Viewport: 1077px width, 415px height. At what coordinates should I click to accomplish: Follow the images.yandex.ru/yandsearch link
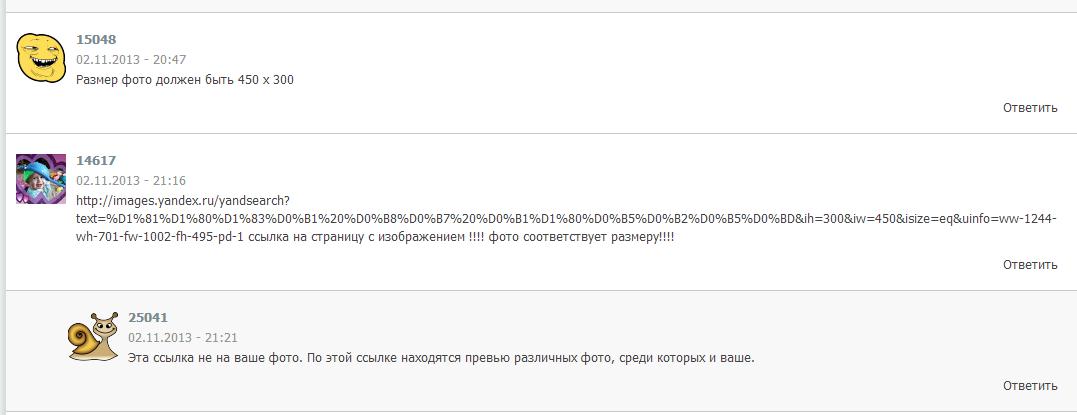click(183, 200)
